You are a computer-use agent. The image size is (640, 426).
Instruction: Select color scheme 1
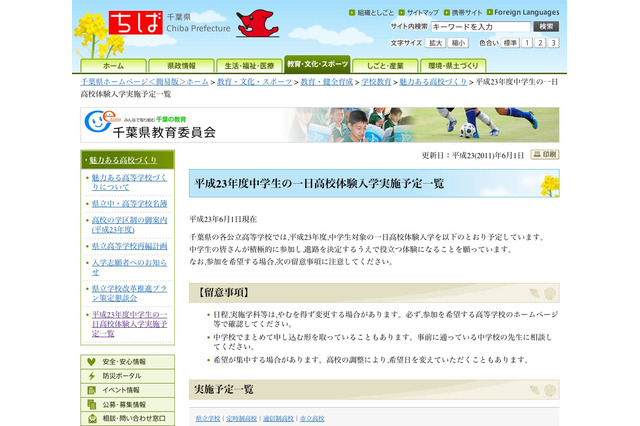(527, 43)
